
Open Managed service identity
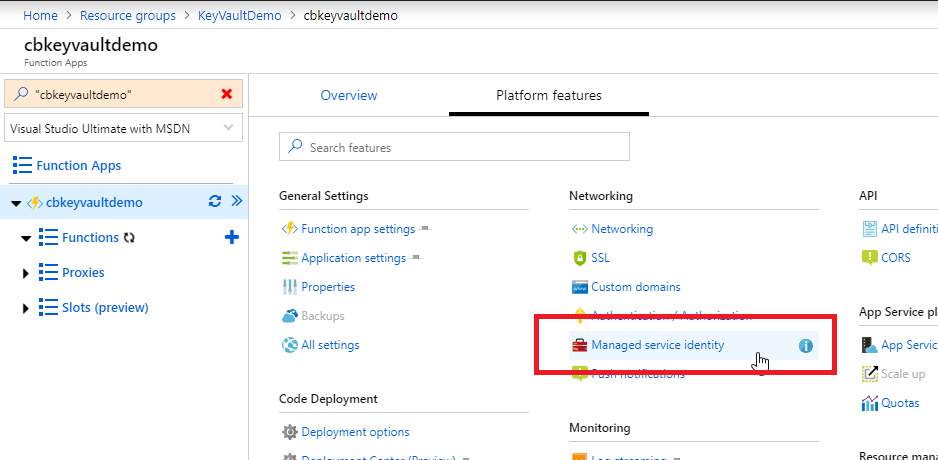pos(657,345)
